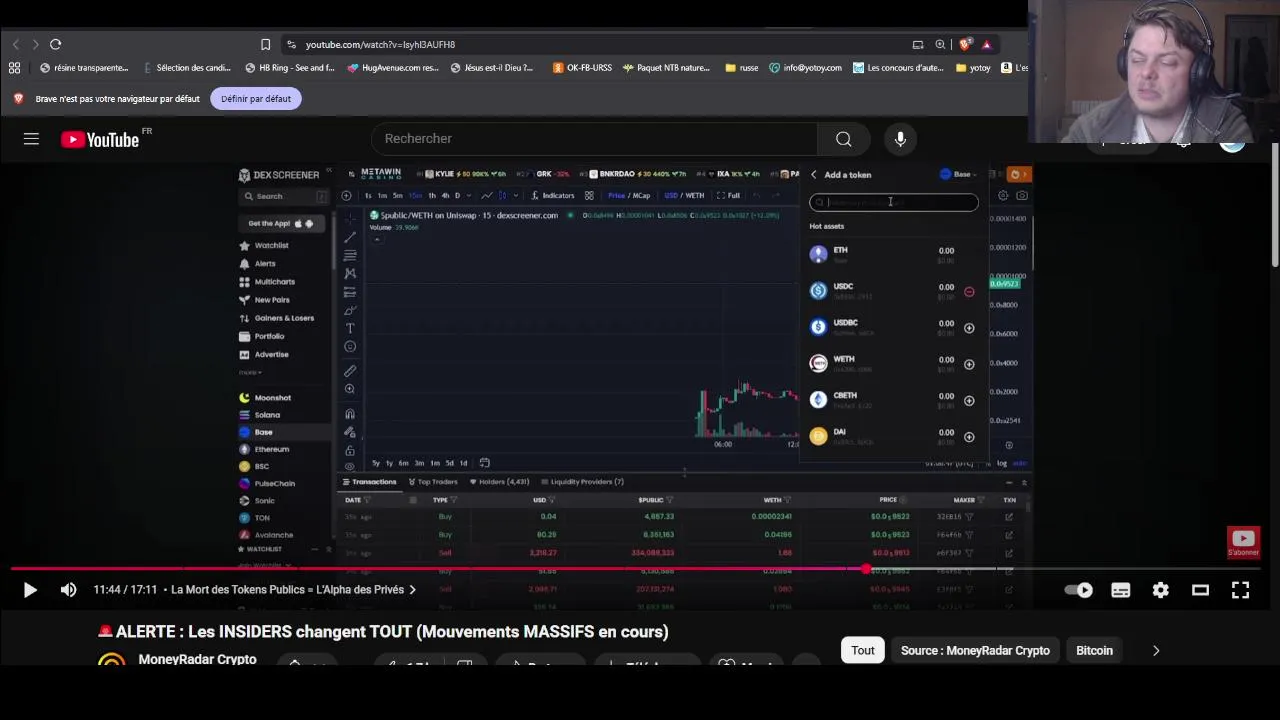This screenshot has height=720, width=1280.
Task: Select the chart zoom in tool
Action: tap(350, 390)
